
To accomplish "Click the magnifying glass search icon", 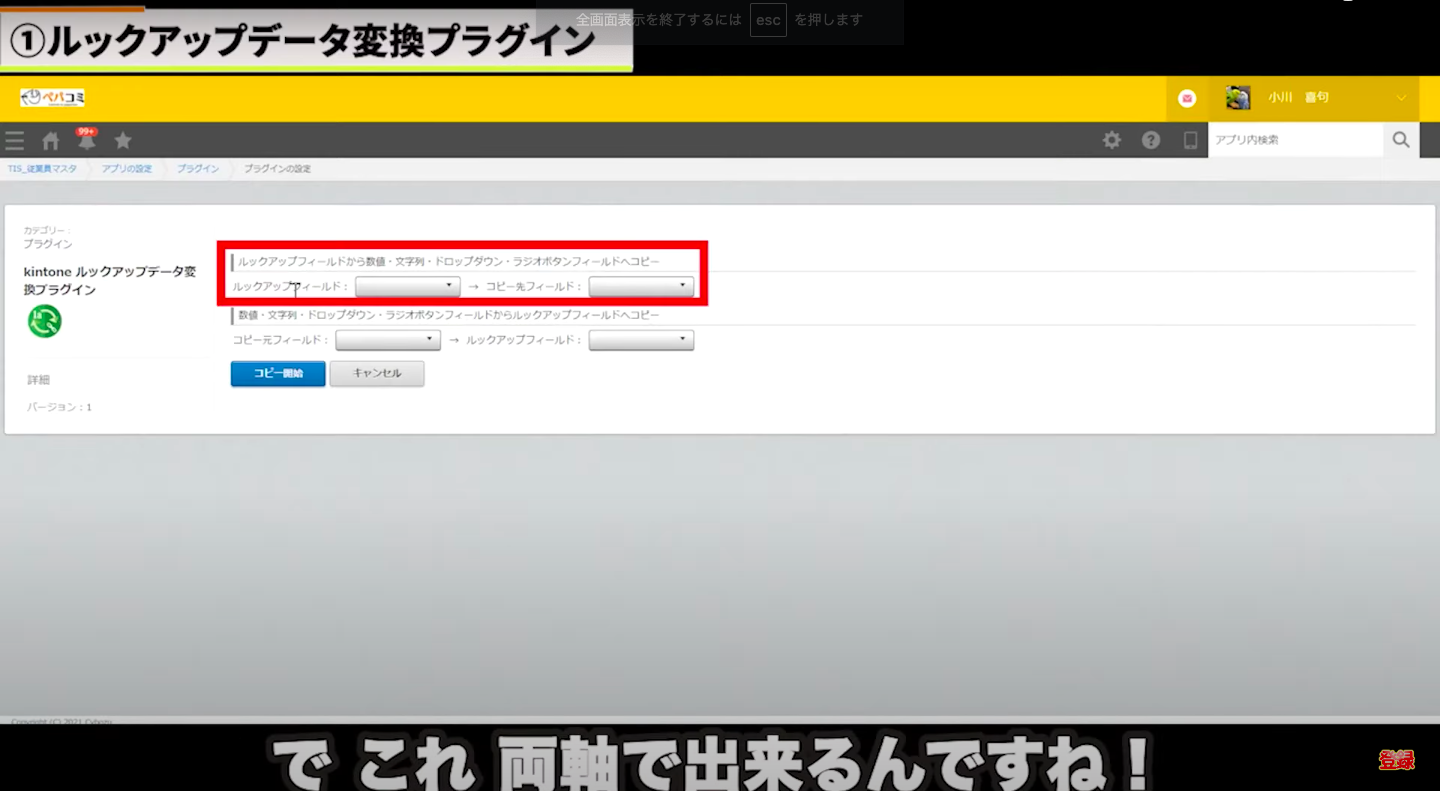I will tap(1401, 140).
